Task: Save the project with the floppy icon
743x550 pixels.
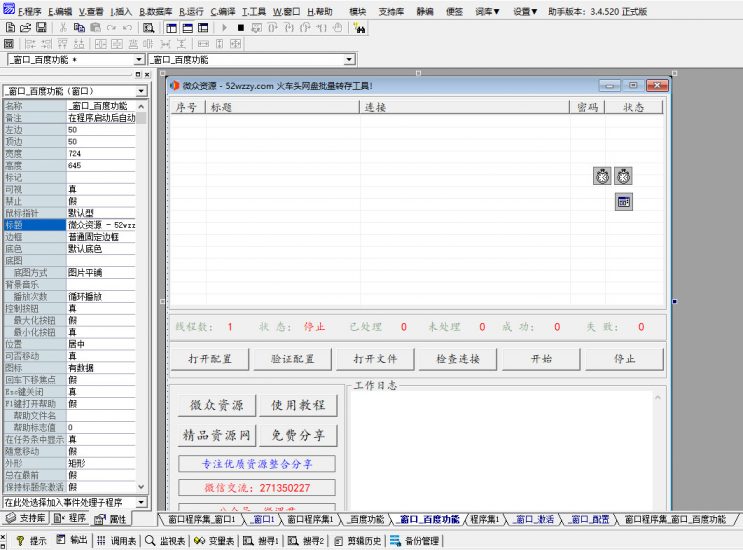Action: tap(41, 27)
